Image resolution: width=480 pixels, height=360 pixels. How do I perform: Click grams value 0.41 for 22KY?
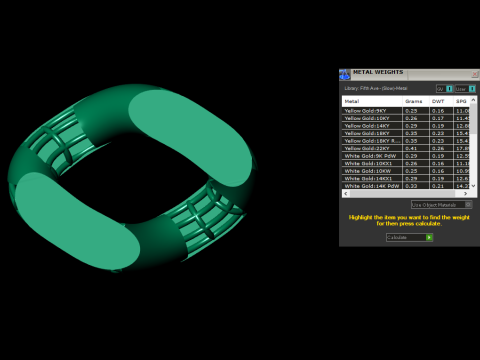tap(411, 148)
